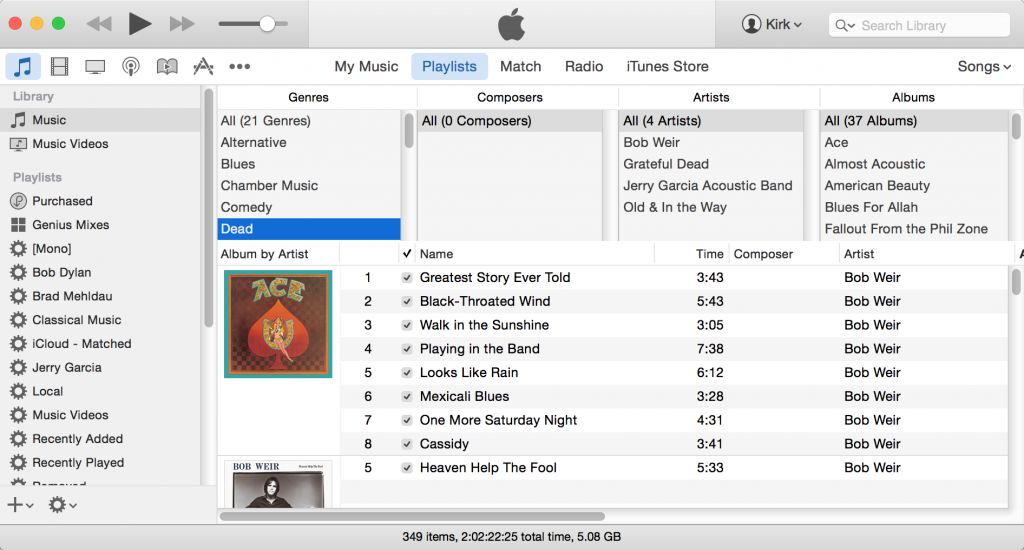Image resolution: width=1024 pixels, height=550 pixels.
Task: Select the Dead genre
Action: coord(309,229)
